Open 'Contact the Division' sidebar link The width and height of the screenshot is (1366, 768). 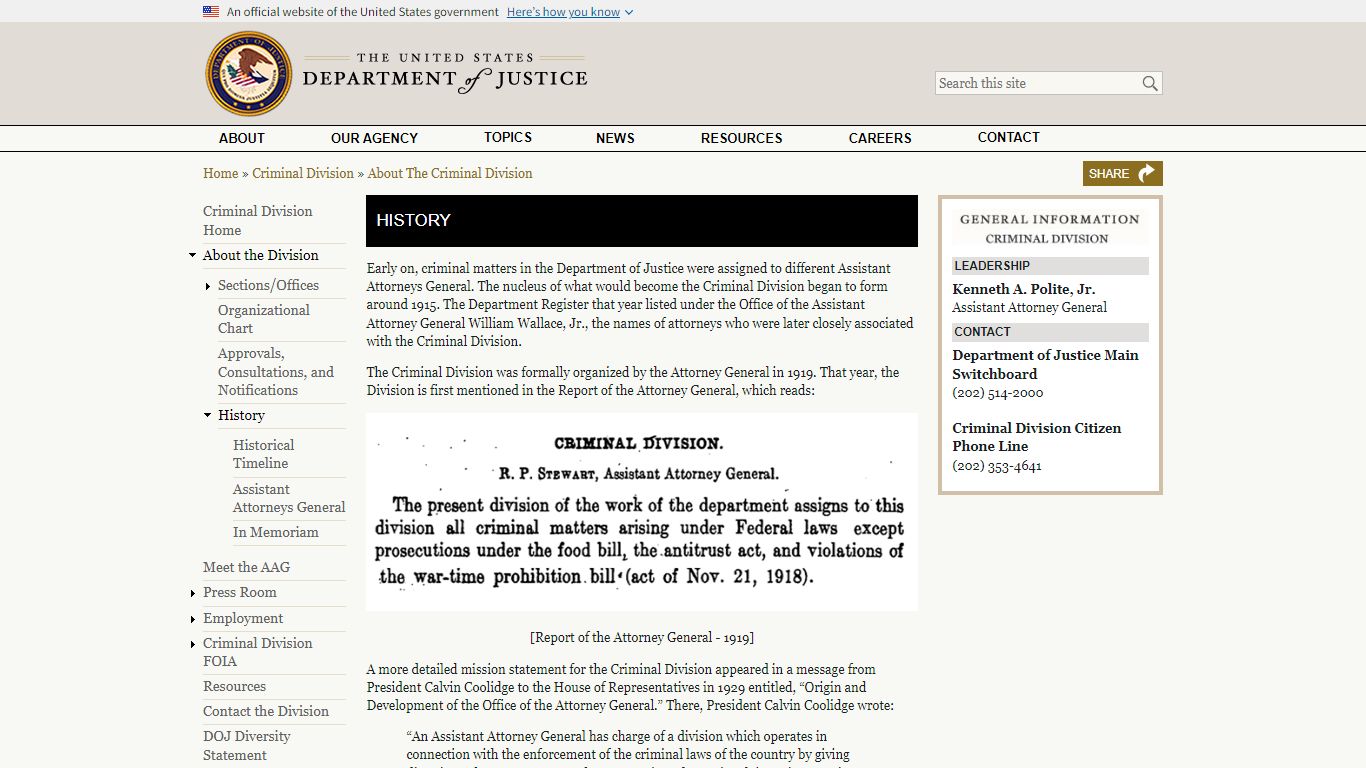[x=266, y=711]
